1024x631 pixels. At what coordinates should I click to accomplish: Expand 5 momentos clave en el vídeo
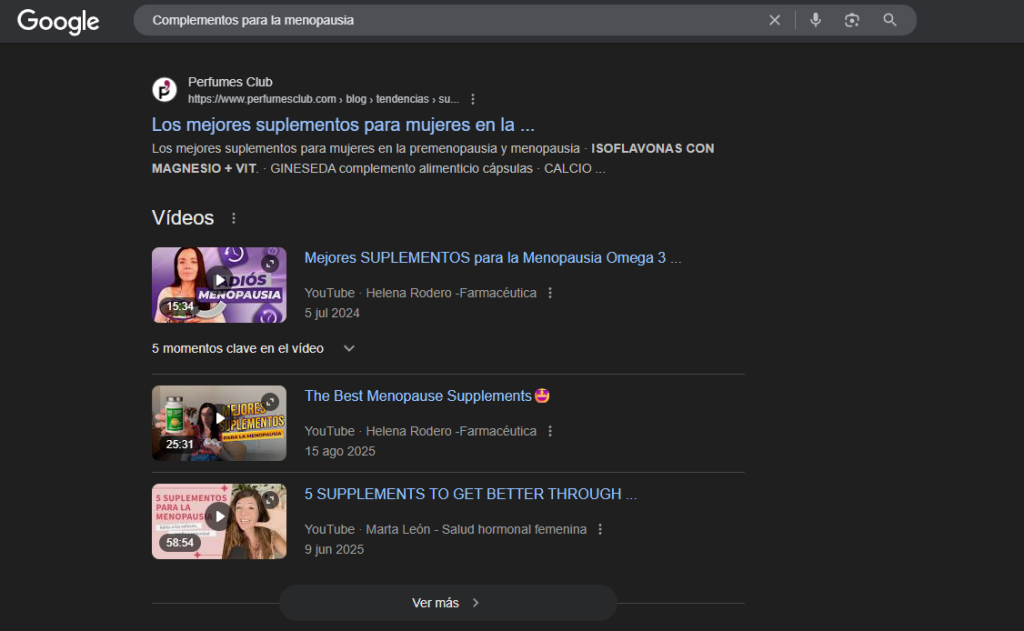(349, 348)
